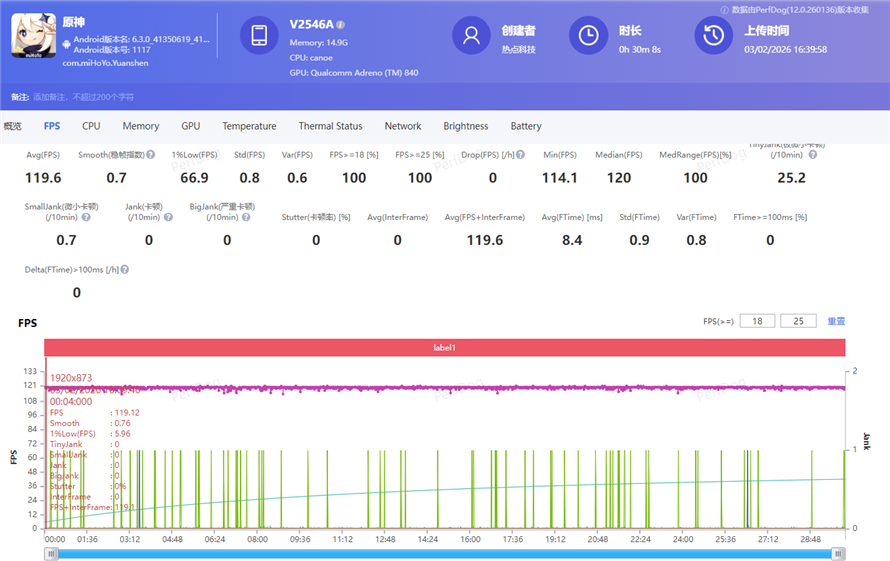890x561 pixels.
Task: Click help icon beside Delta(FTime)>100ms
Action: coord(125,269)
